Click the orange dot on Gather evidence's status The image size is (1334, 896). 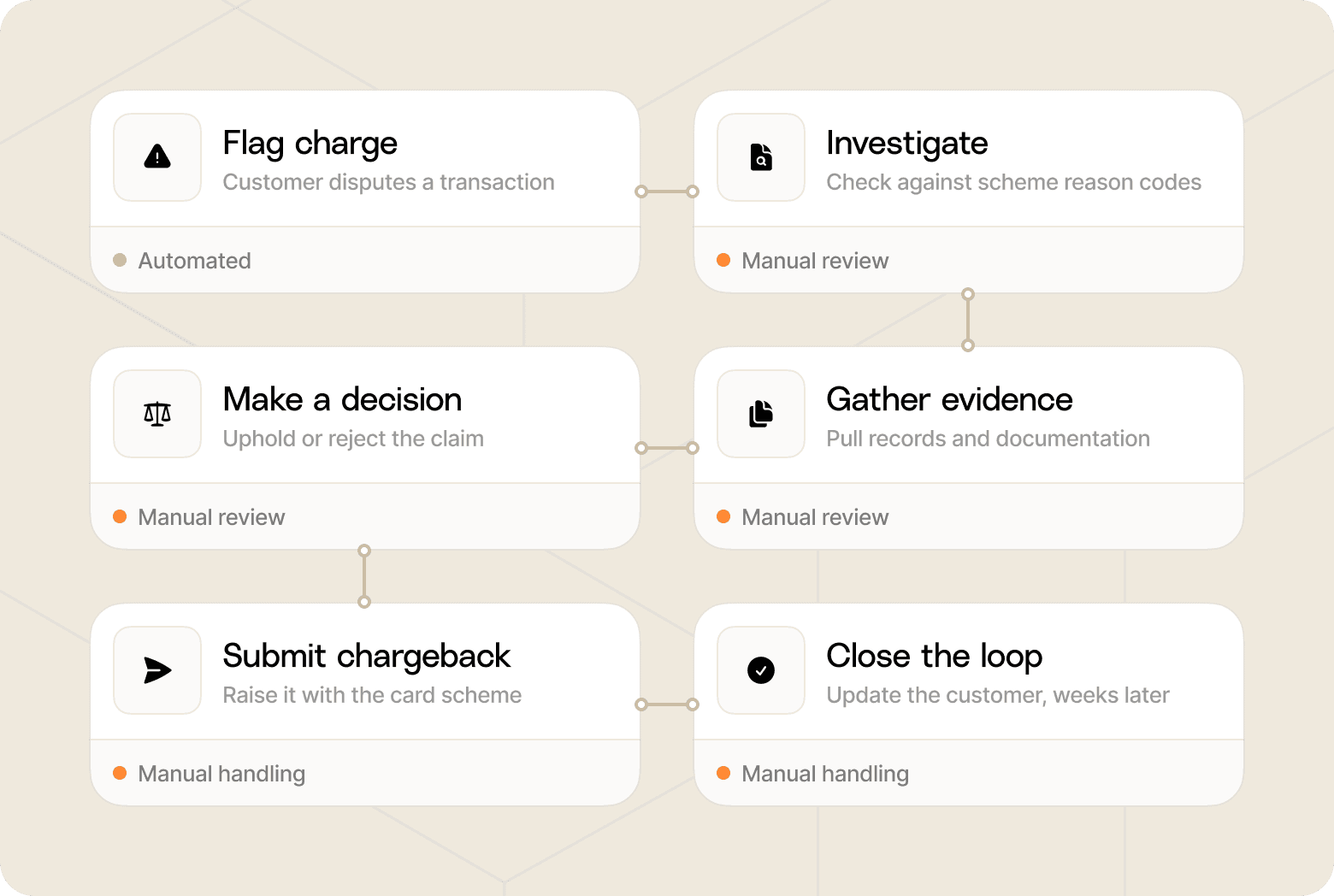723,516
